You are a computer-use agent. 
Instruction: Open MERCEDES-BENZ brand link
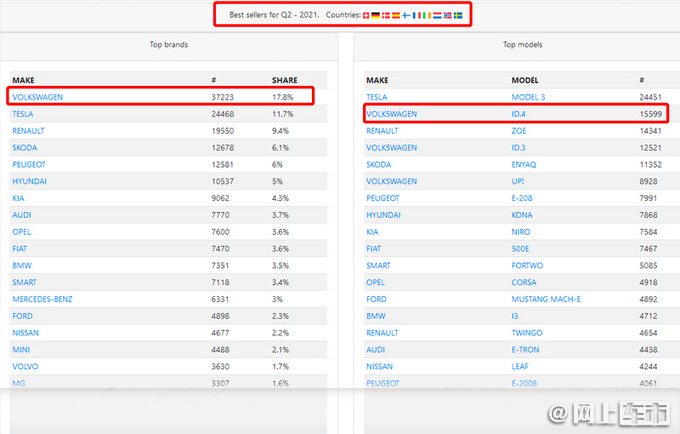[42, 298]
